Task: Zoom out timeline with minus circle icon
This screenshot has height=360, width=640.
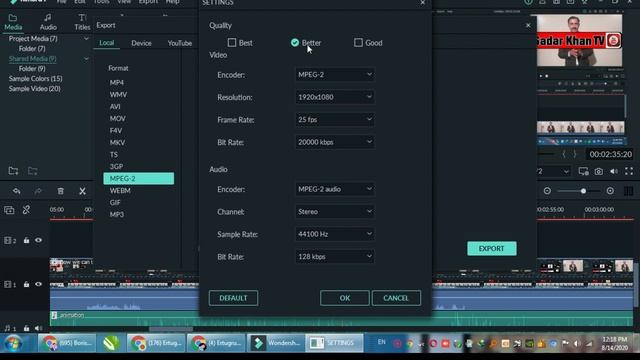Action: 547,191
